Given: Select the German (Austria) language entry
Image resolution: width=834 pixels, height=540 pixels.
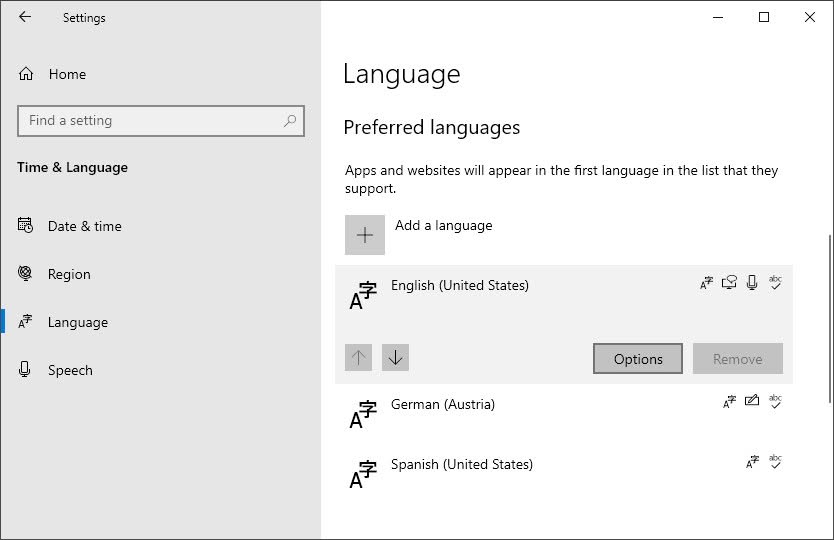Looking at the screenshot, I should pos(564,413).
